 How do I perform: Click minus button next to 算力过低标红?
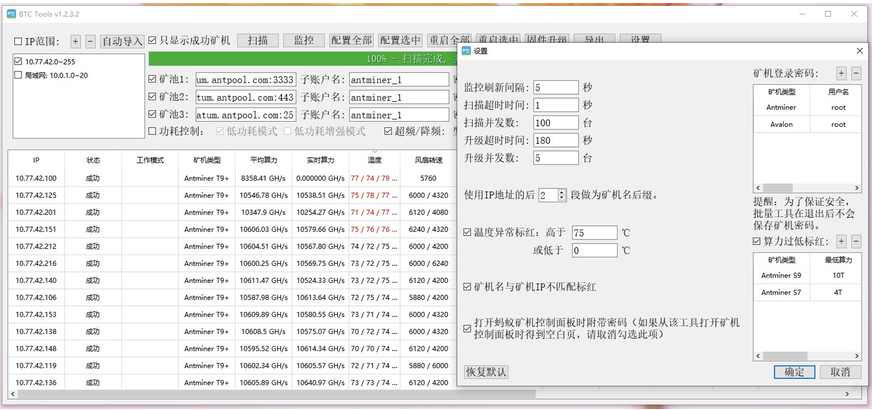click(x=857, y=241)
